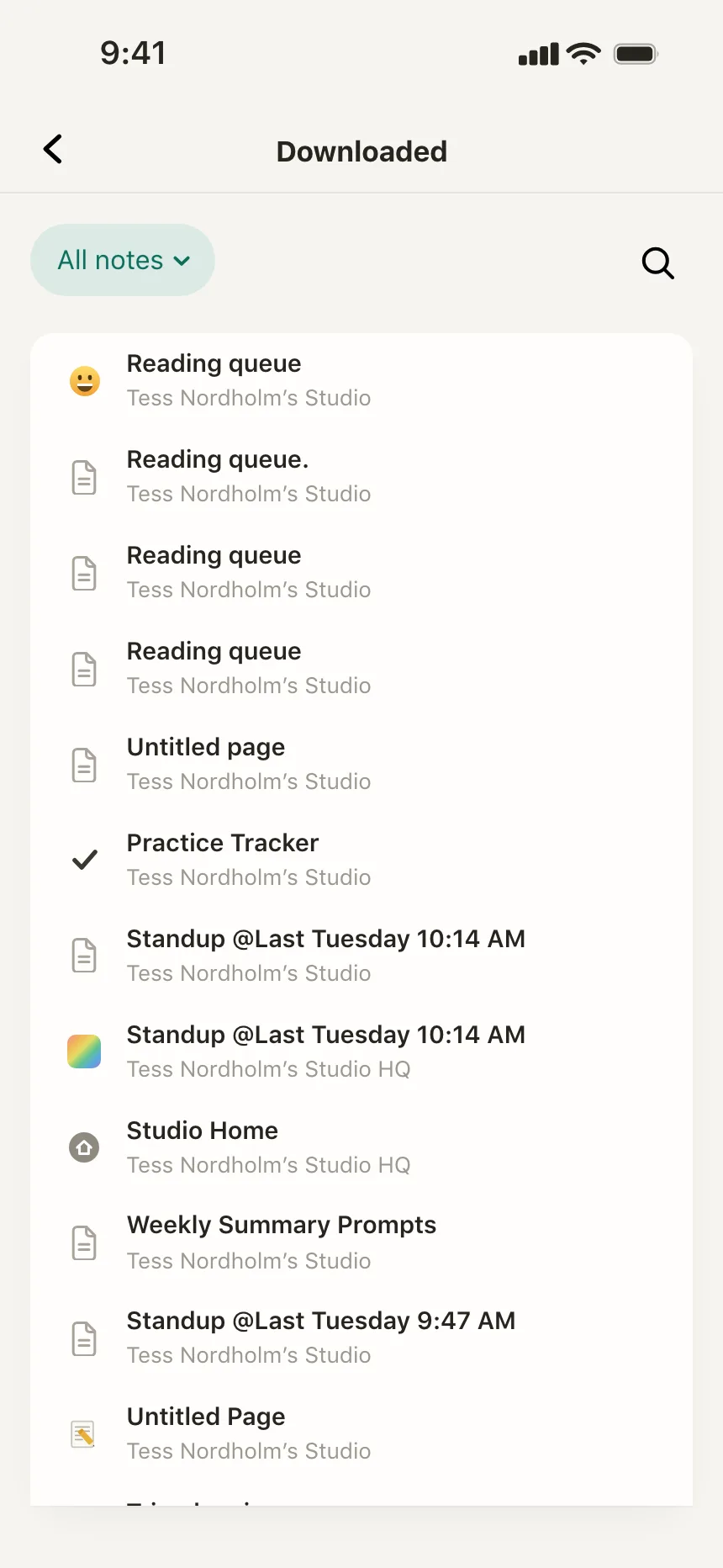The height and width of the screenshot is (1568, 723).
Task: Open the search magnifier icon
Action: coord(657,262)
